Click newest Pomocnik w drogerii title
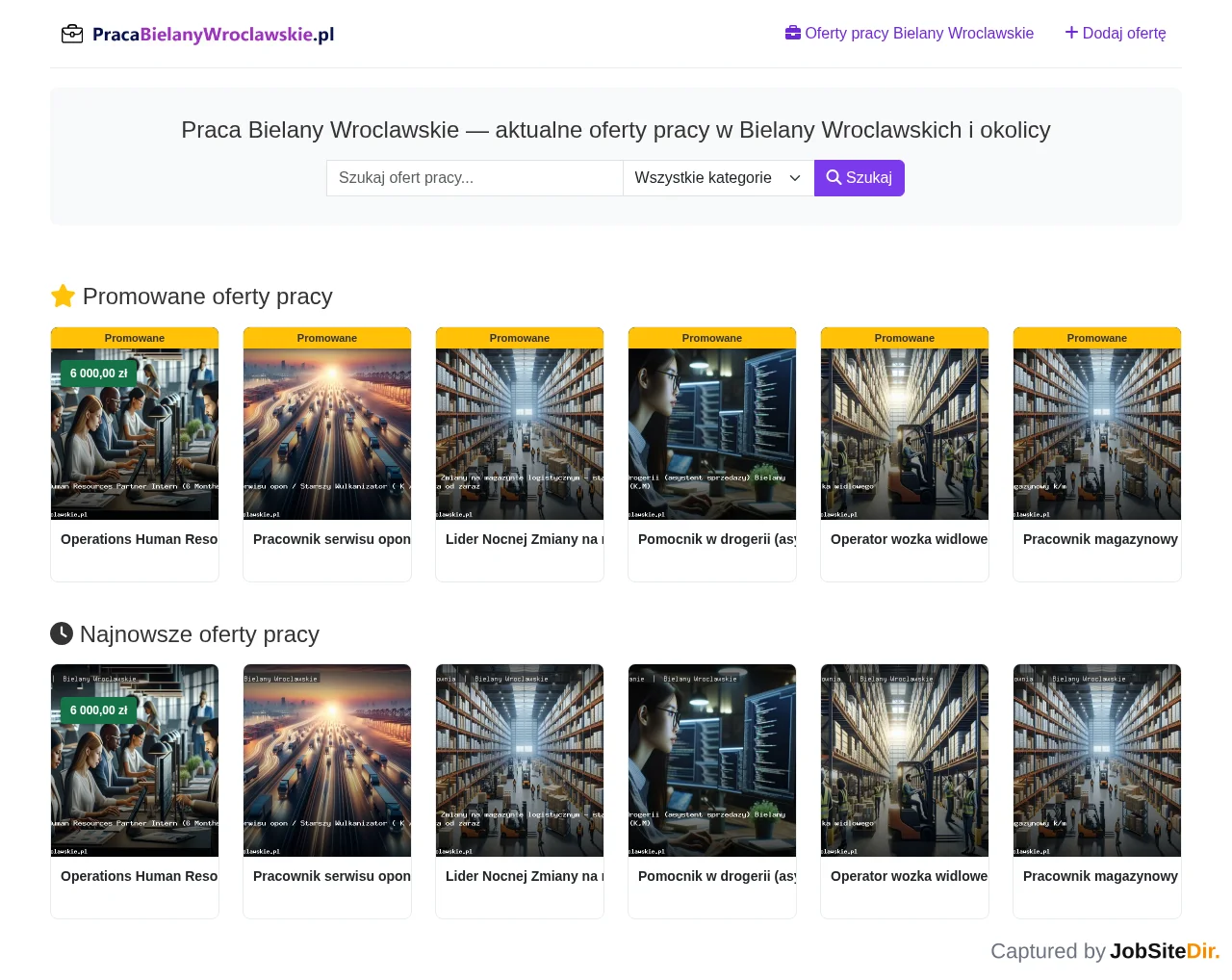The image size is (1232, 980). [x=717, y=876]
